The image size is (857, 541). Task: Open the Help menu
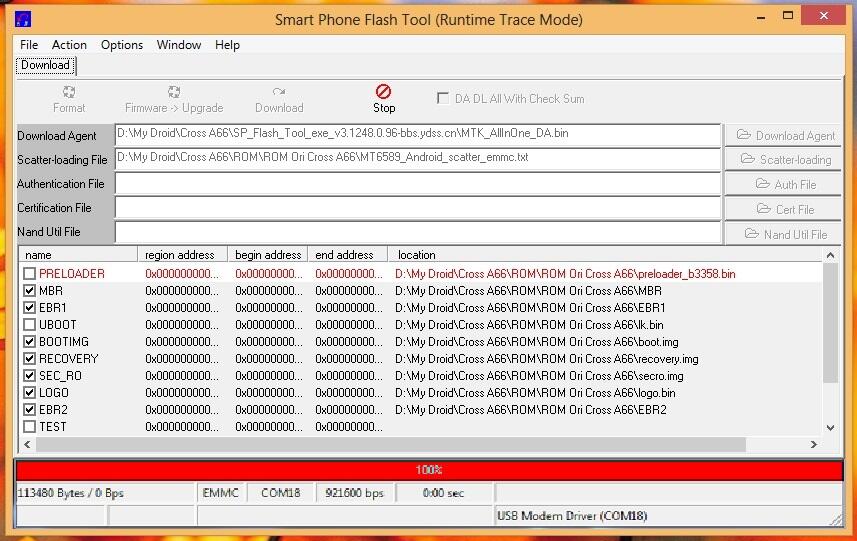(x=227, y=45)
